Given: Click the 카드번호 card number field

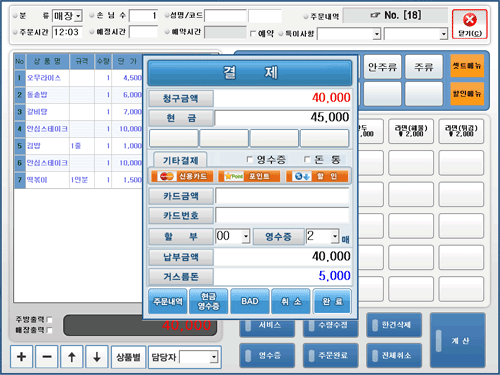Looking at the screenshot, I should coord(282,215).
